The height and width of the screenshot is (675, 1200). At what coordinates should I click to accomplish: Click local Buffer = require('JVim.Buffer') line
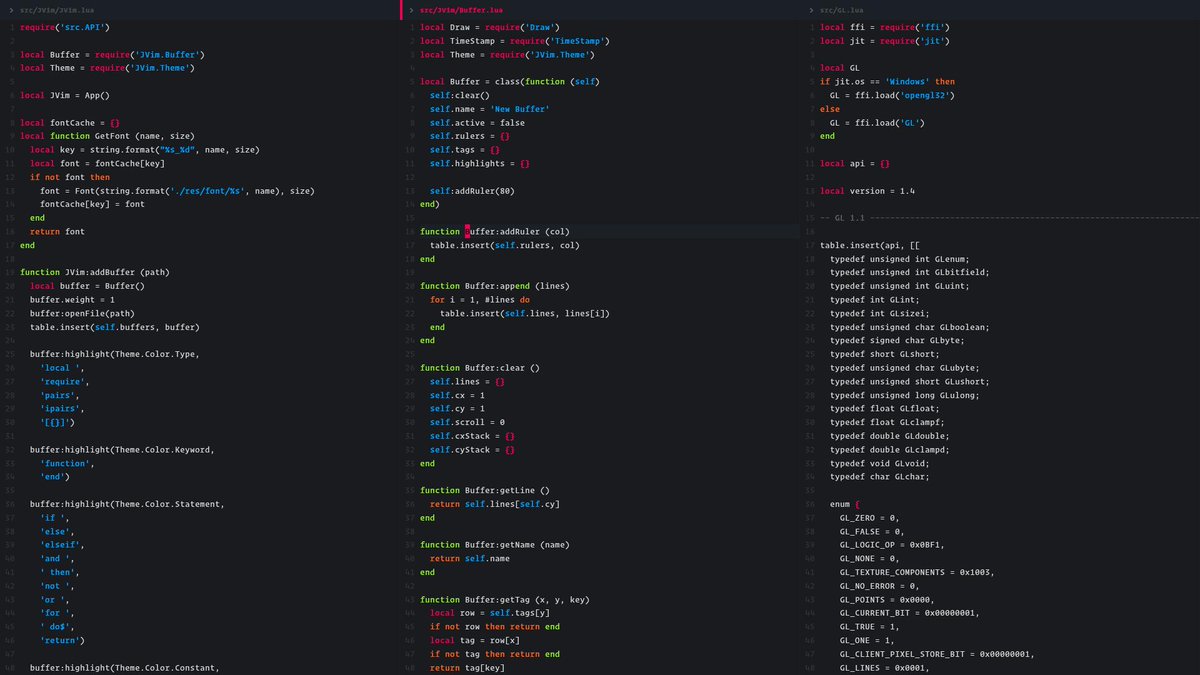[112, 54]
